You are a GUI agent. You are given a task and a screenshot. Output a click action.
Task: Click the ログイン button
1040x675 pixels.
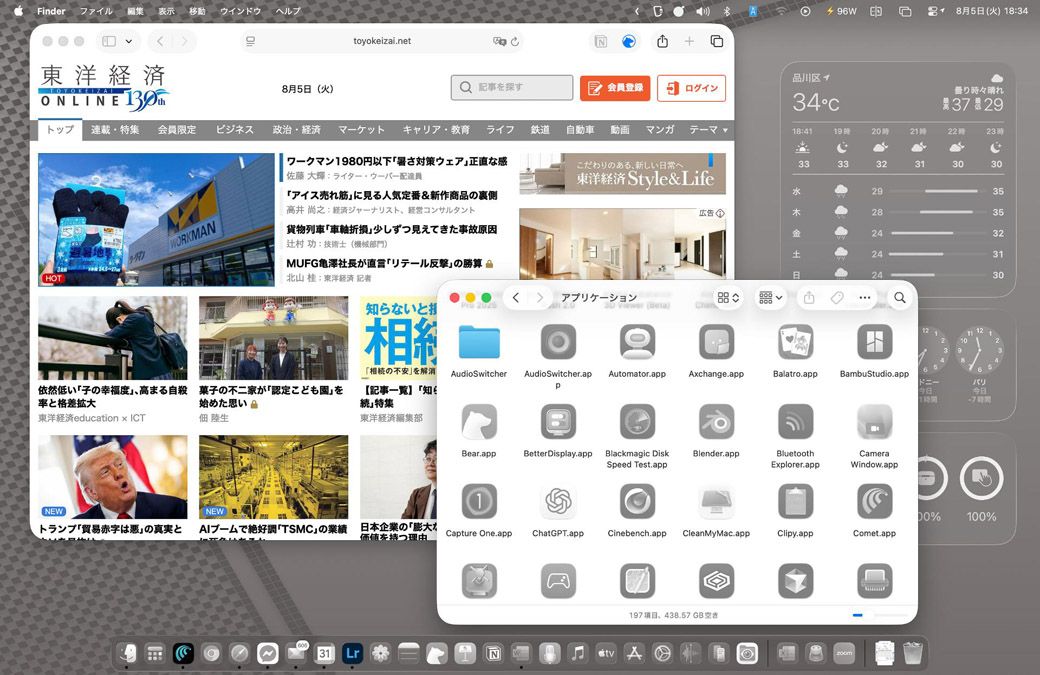click(x=691, y=88)
